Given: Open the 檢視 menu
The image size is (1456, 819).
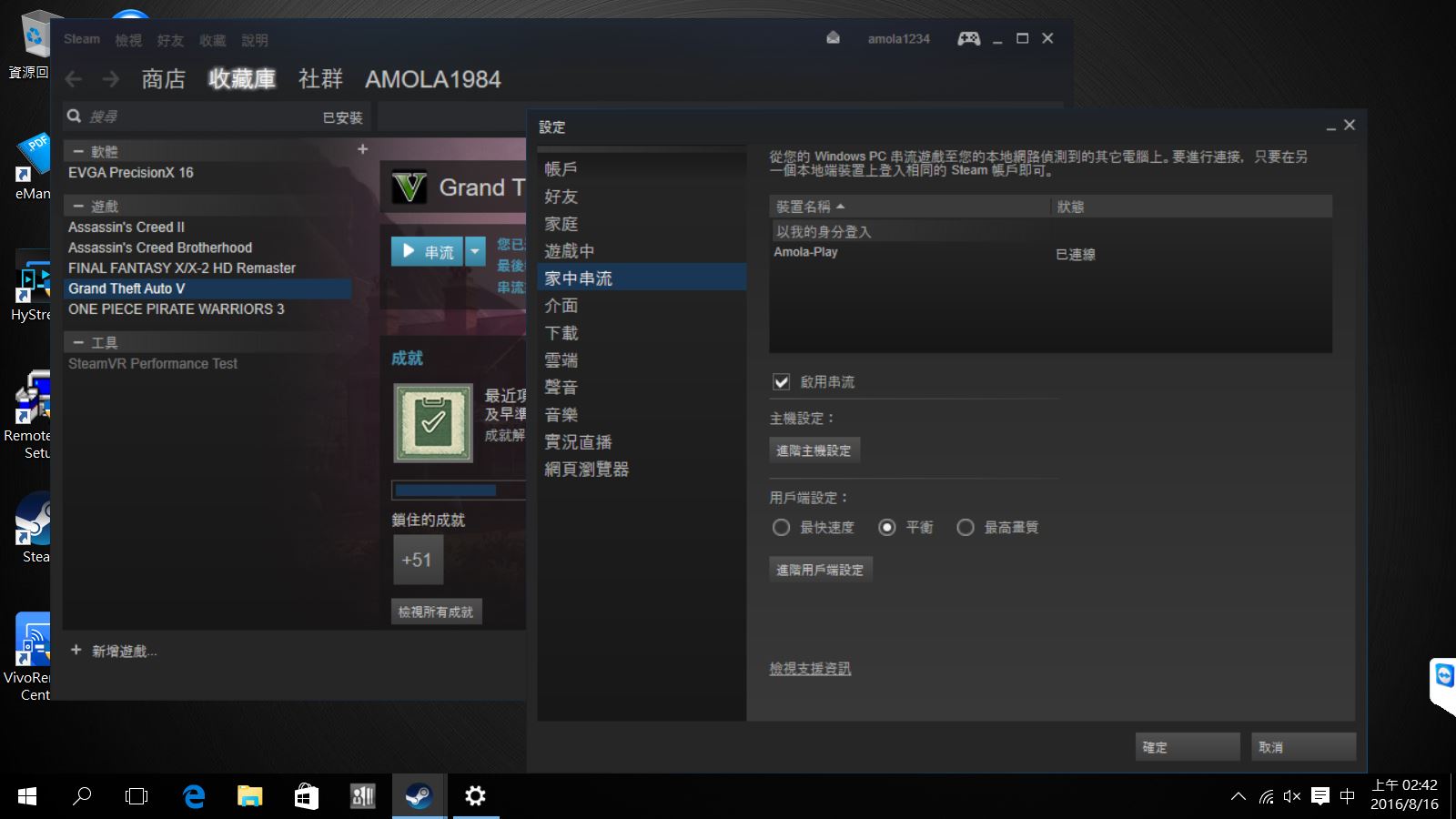Looking at the screenshot, I should pyautogui.click(x=128, y=40).
